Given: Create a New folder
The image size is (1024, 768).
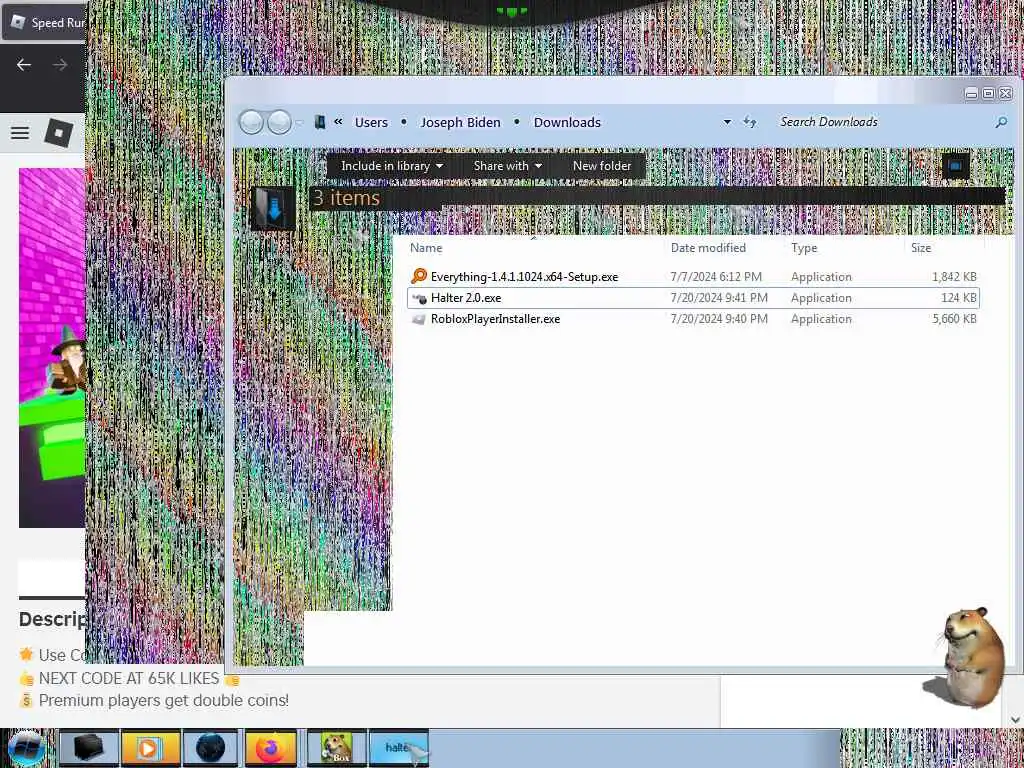Looking at the screenshot, I should coord(601,166).
